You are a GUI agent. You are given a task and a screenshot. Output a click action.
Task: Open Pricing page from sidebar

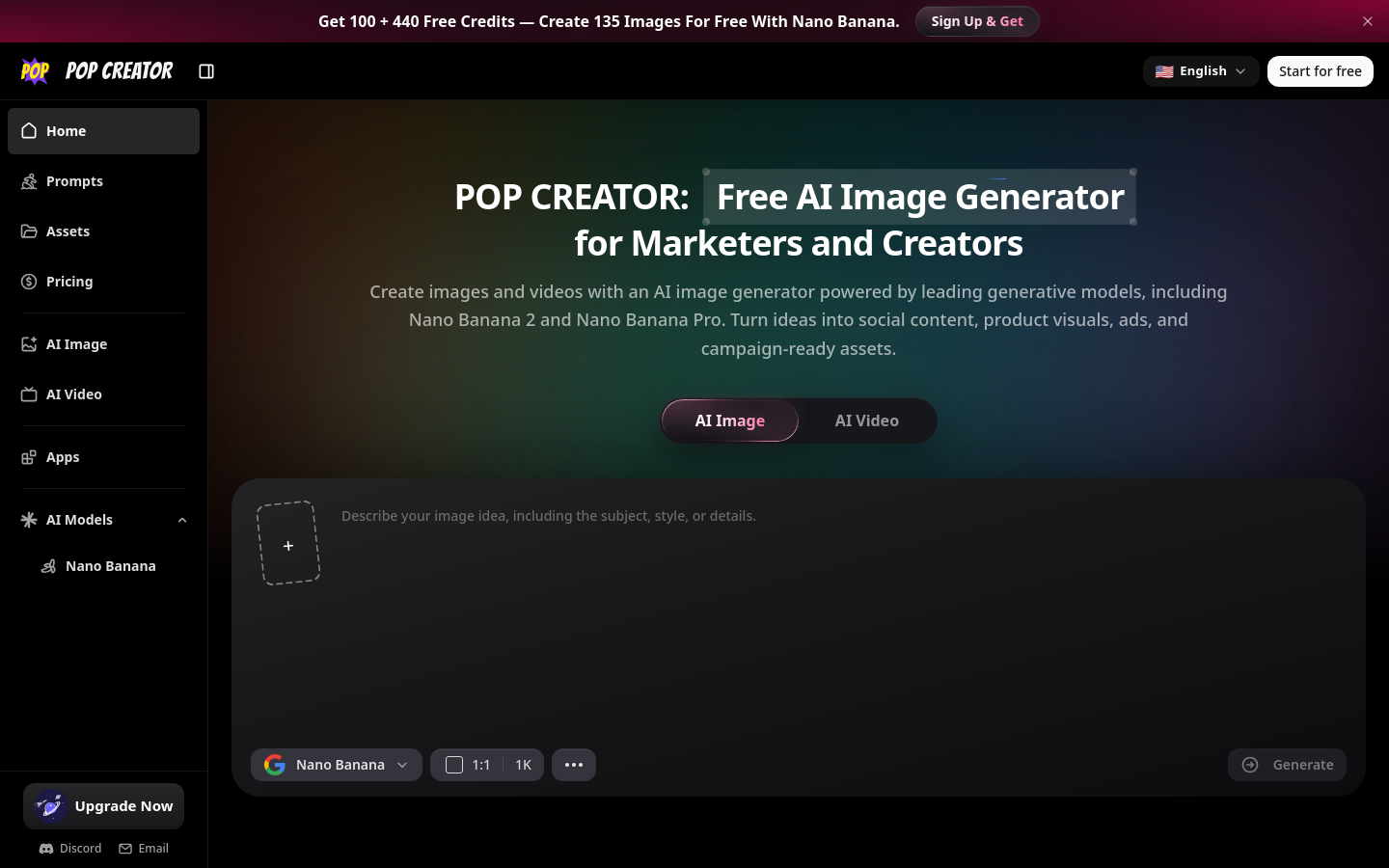pyautogui.click(x=103, y=282)
